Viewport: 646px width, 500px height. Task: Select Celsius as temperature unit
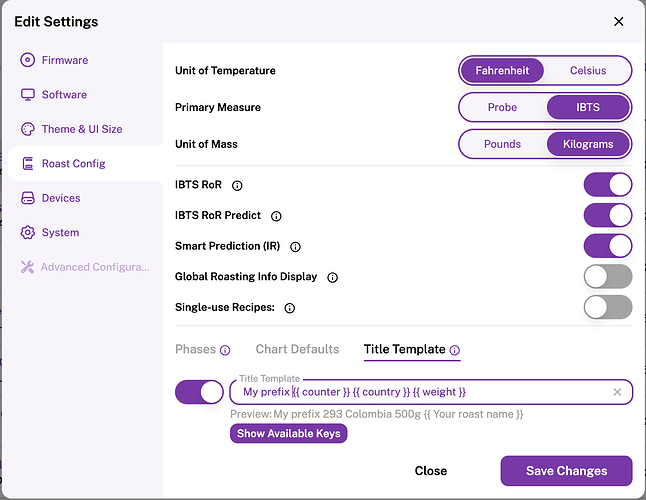588,71
